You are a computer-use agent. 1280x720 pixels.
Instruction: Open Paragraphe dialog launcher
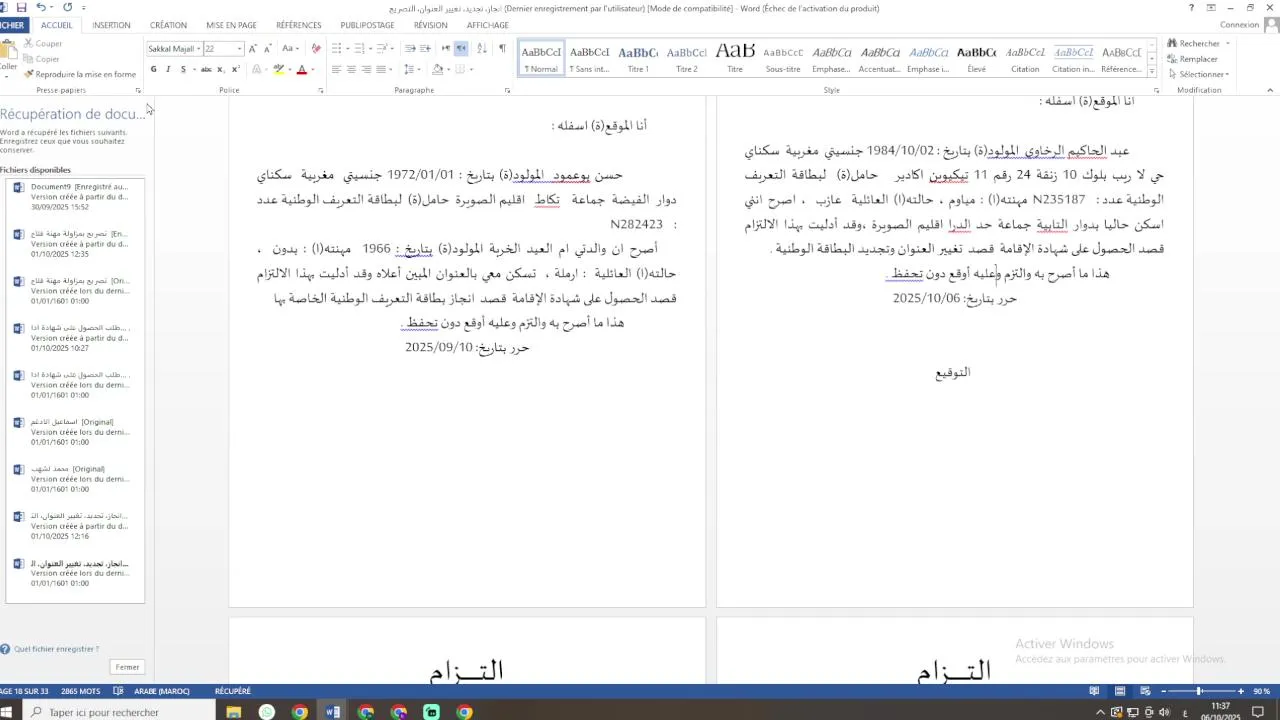(508, 91)
